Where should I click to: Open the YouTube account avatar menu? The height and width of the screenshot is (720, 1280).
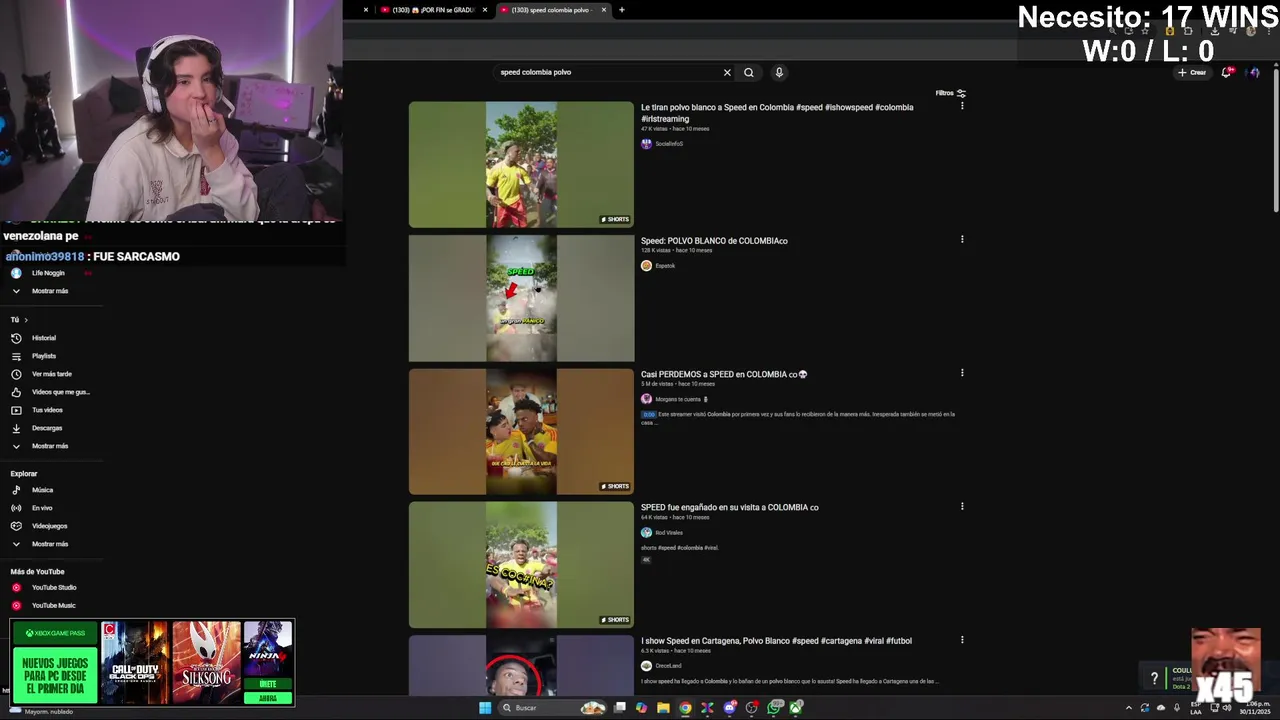click(1254, 72)
